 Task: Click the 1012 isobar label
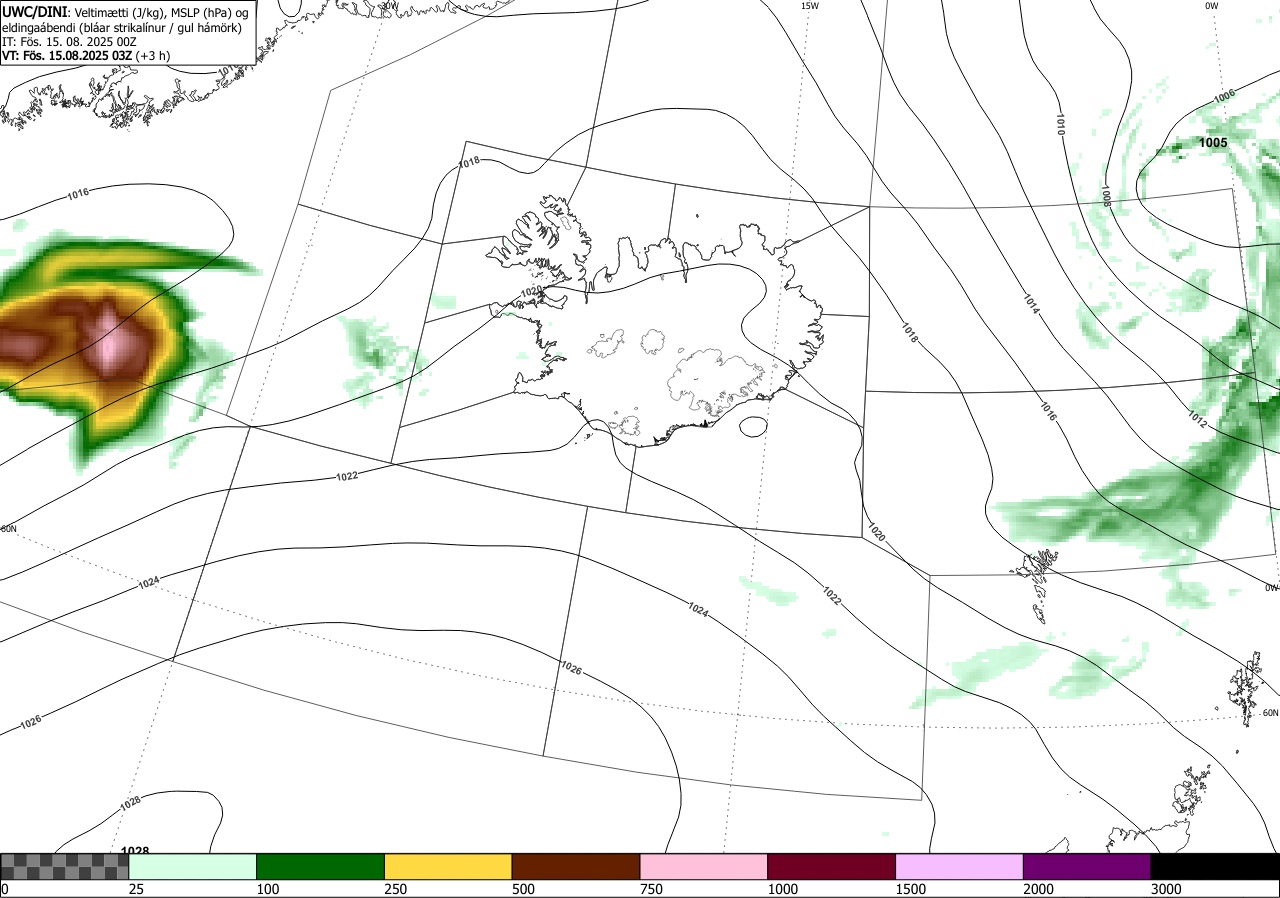tap(1198, 420)
